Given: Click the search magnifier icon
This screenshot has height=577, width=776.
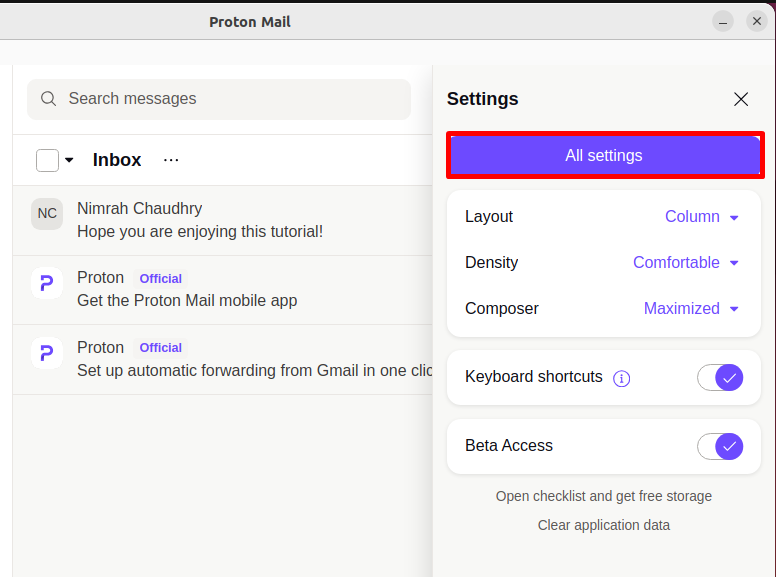Looking at the screenshot, I should point(48,99).
